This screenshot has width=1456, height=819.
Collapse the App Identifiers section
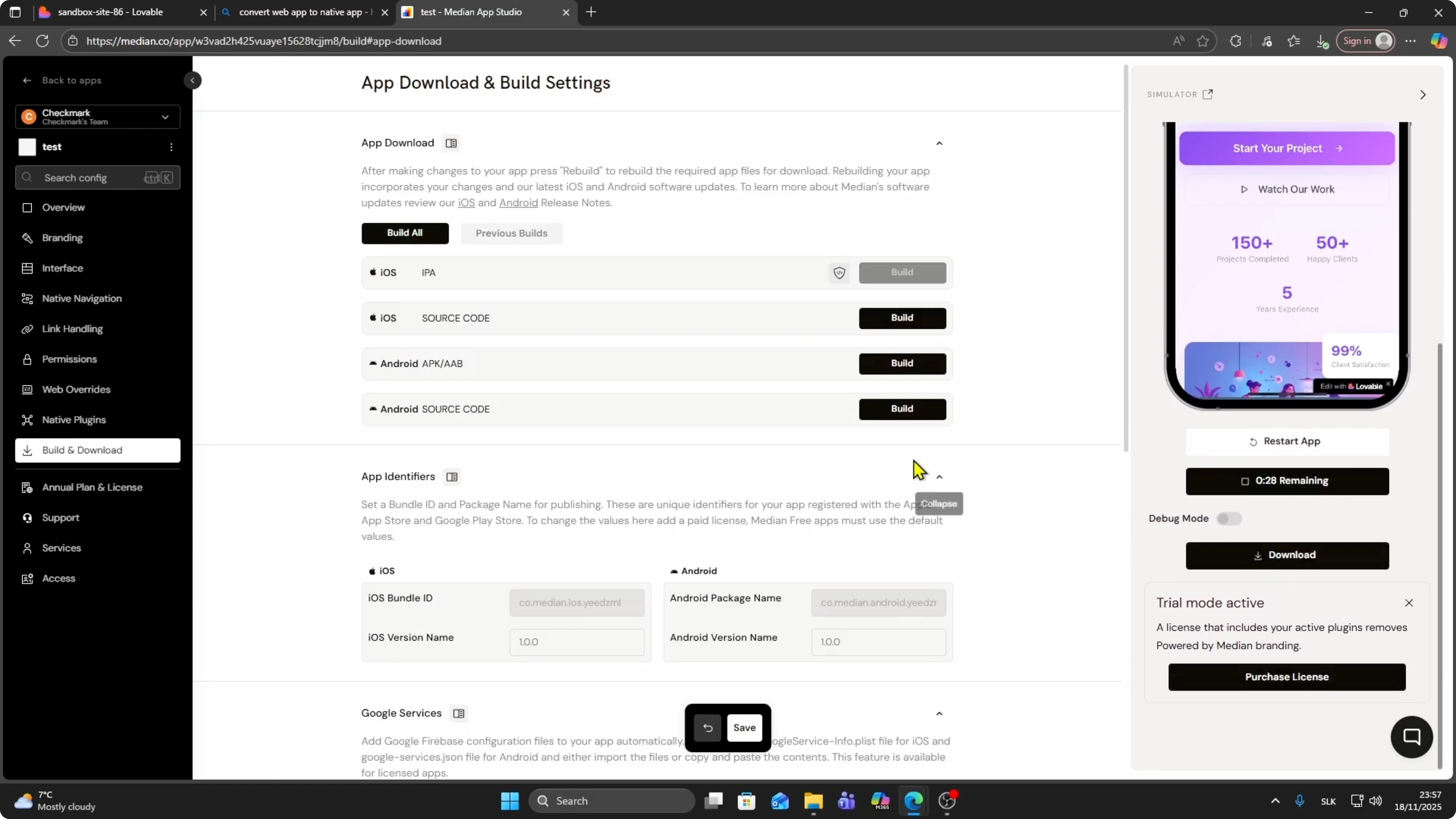tap(939, 478)
